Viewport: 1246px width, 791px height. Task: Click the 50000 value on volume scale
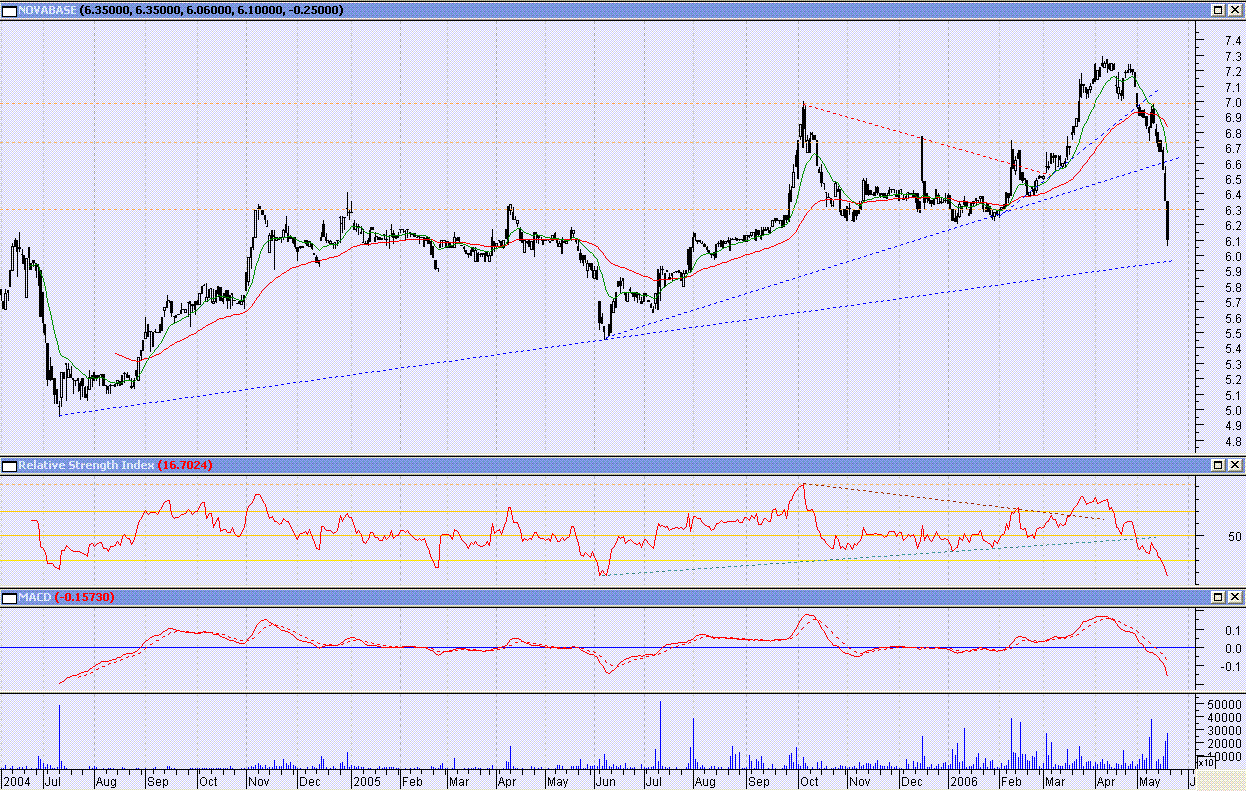coord(1226,705)
